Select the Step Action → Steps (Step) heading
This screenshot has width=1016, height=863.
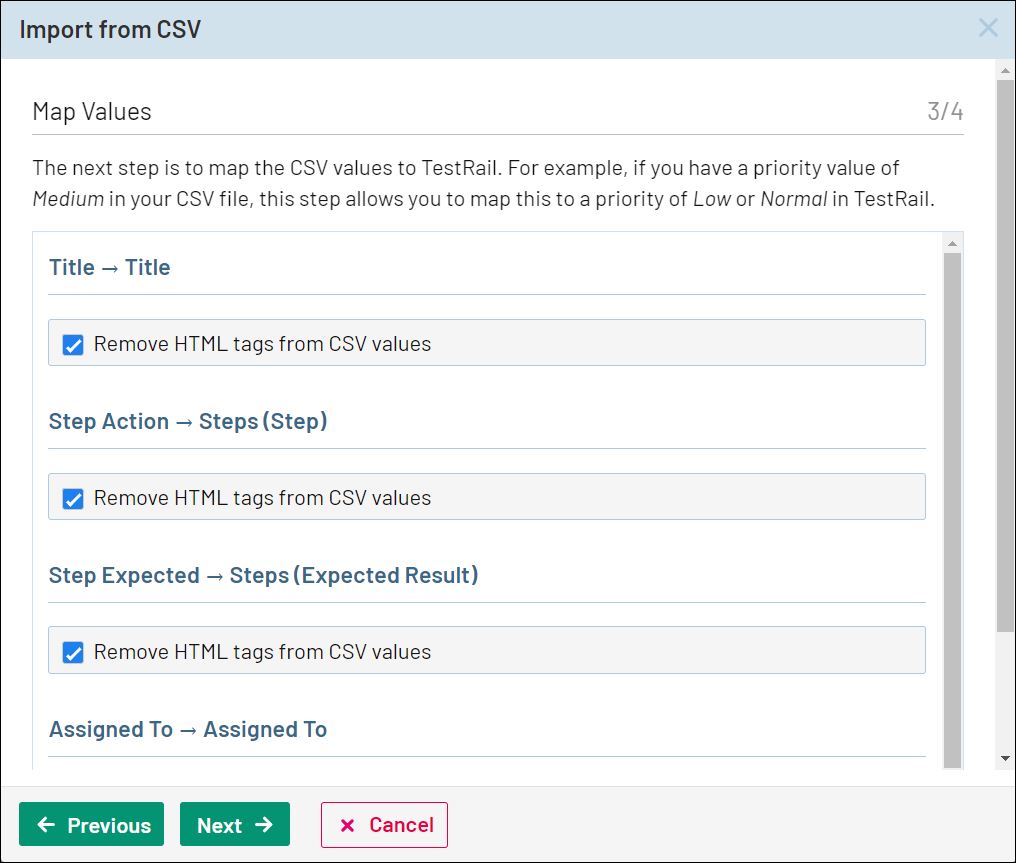click(x=188, y=422)
